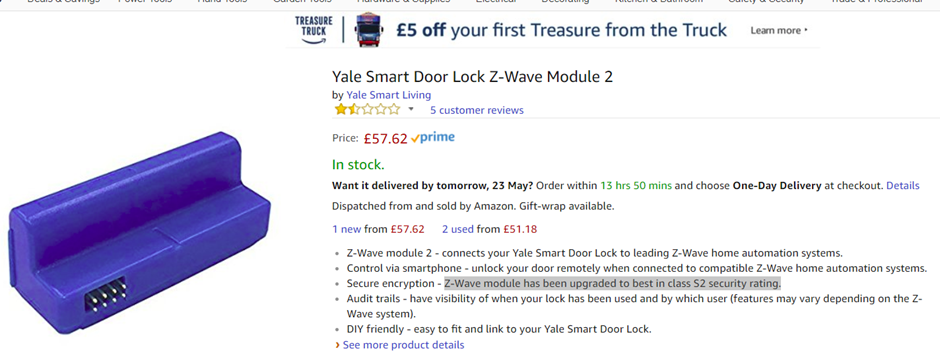The image size is (940, 361).
Task: Open the Safety & Security menu
Action: click(x=766, y=2)
